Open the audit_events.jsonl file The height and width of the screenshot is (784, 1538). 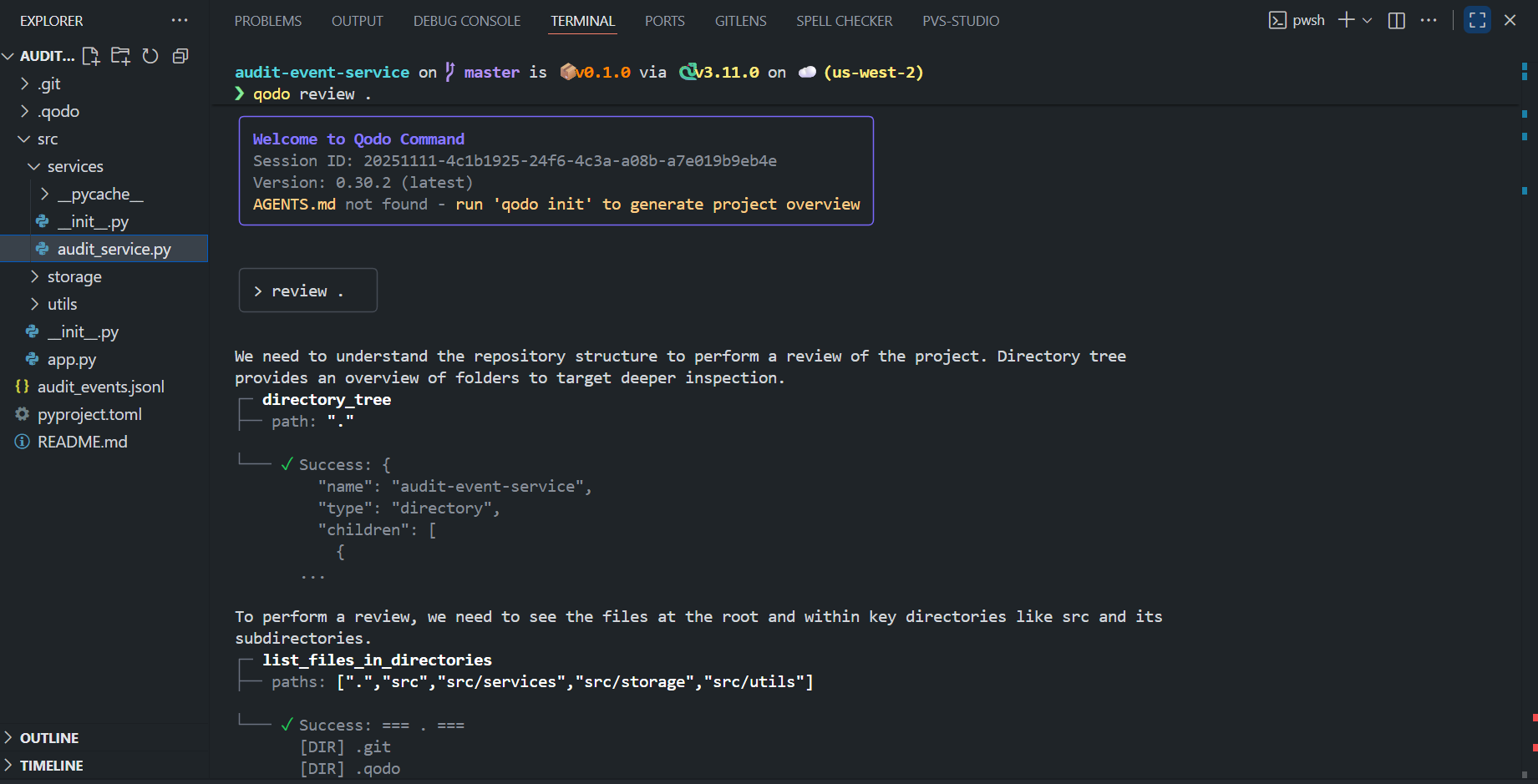point(100,386)
